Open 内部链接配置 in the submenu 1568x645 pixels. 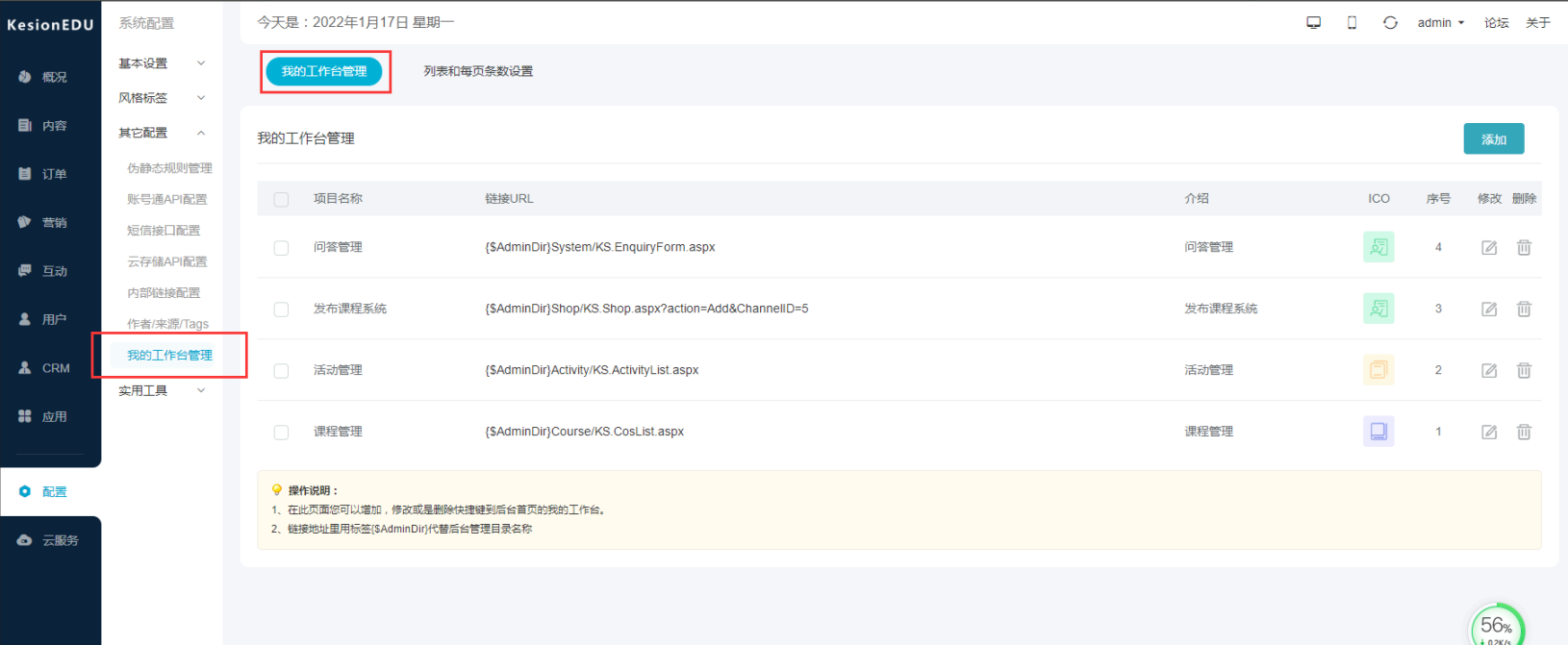[164, 293]
